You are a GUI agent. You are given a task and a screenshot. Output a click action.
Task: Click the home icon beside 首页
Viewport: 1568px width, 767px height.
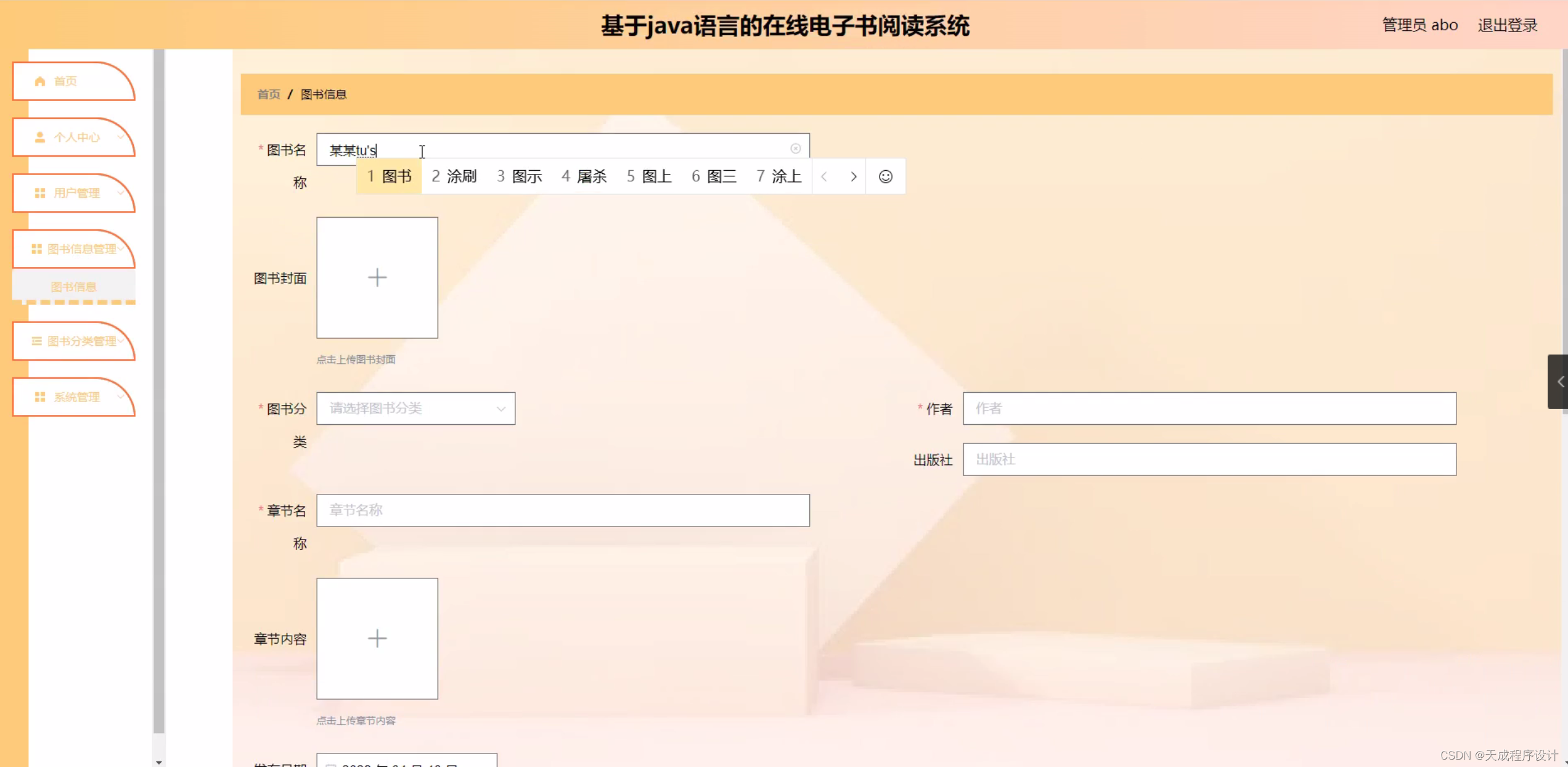pyautogui.click(x=40, y=81)
